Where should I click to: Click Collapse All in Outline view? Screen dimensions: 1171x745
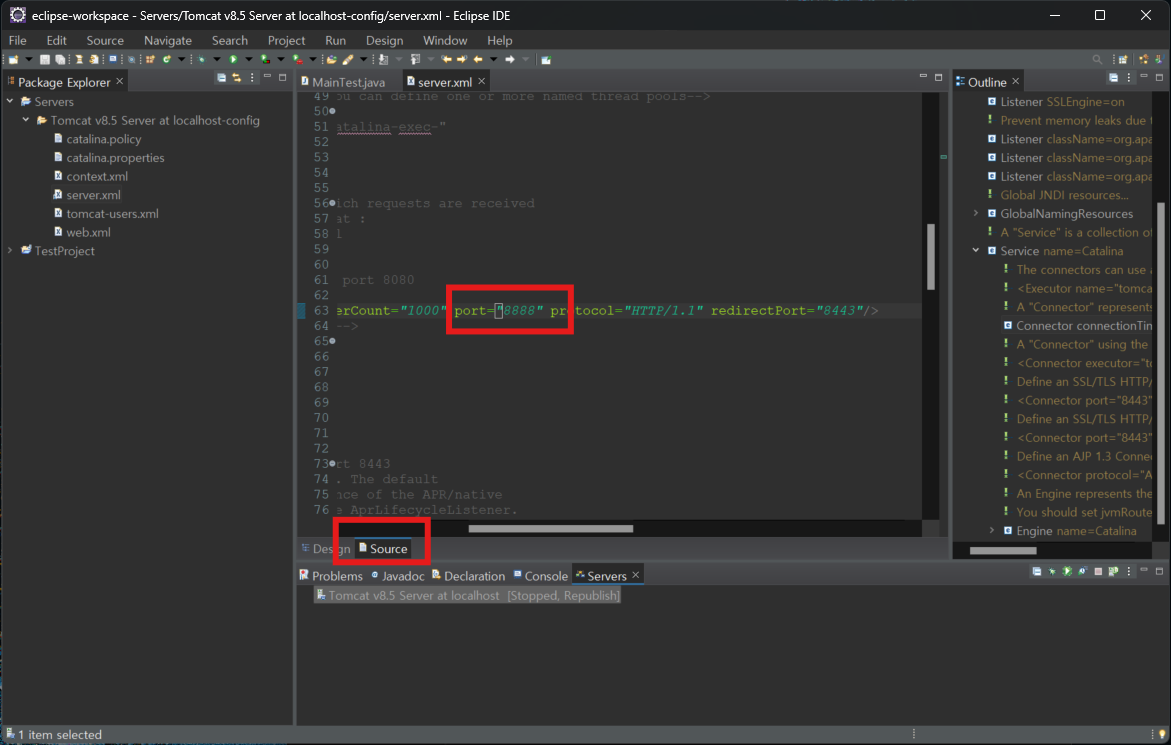pyautogui.click(x=1113, y=78)
